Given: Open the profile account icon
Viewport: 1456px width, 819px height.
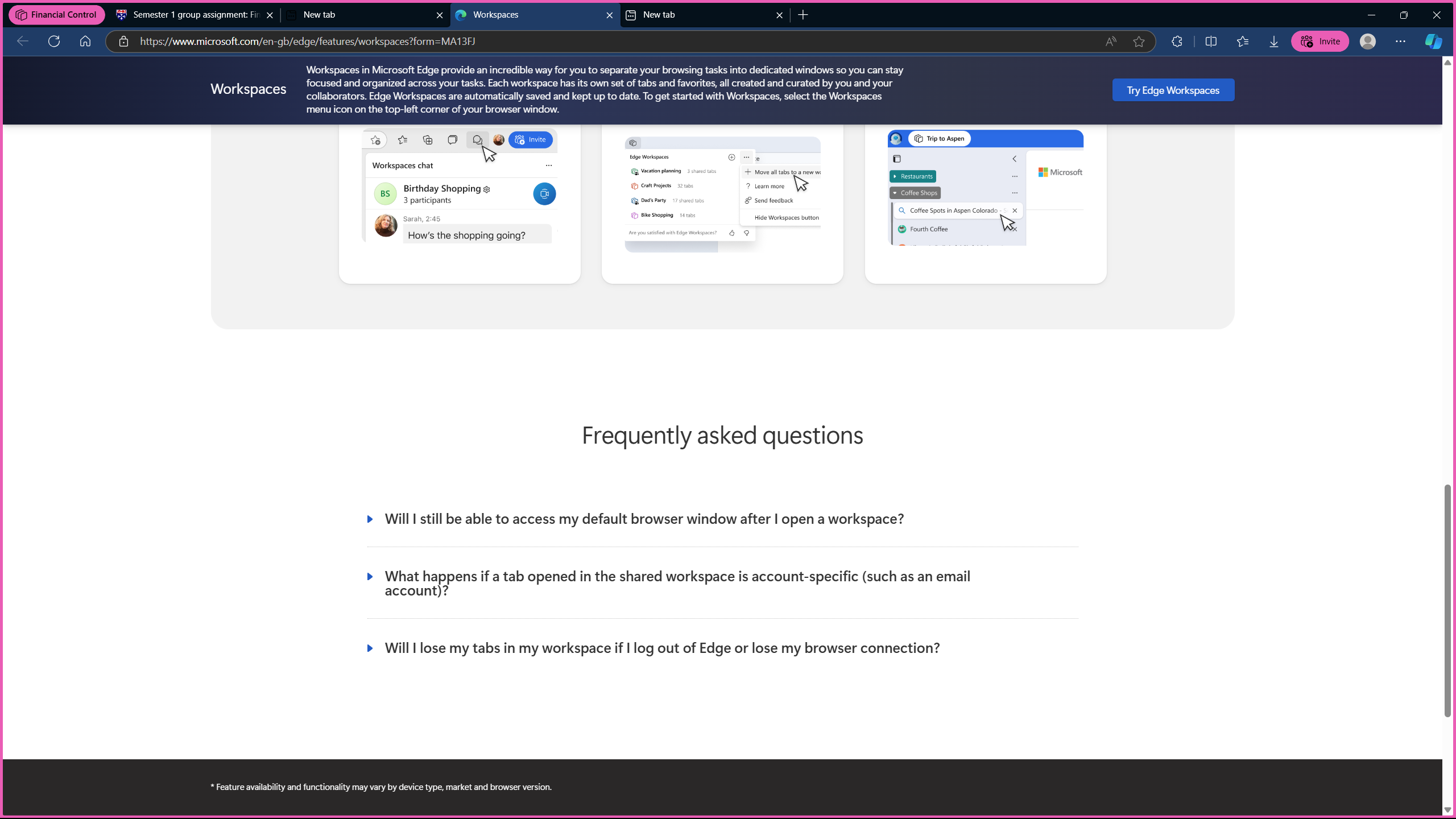Looking at the screenshot, I should tap(1368, 41).
